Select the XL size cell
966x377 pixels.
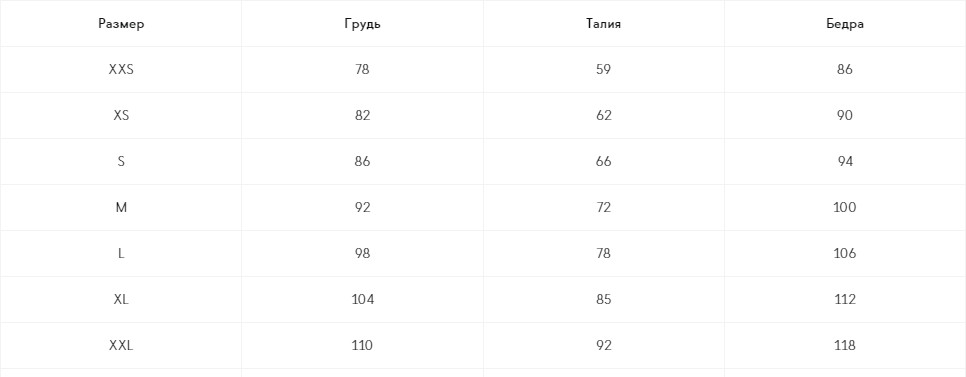(x=121, y=299)
